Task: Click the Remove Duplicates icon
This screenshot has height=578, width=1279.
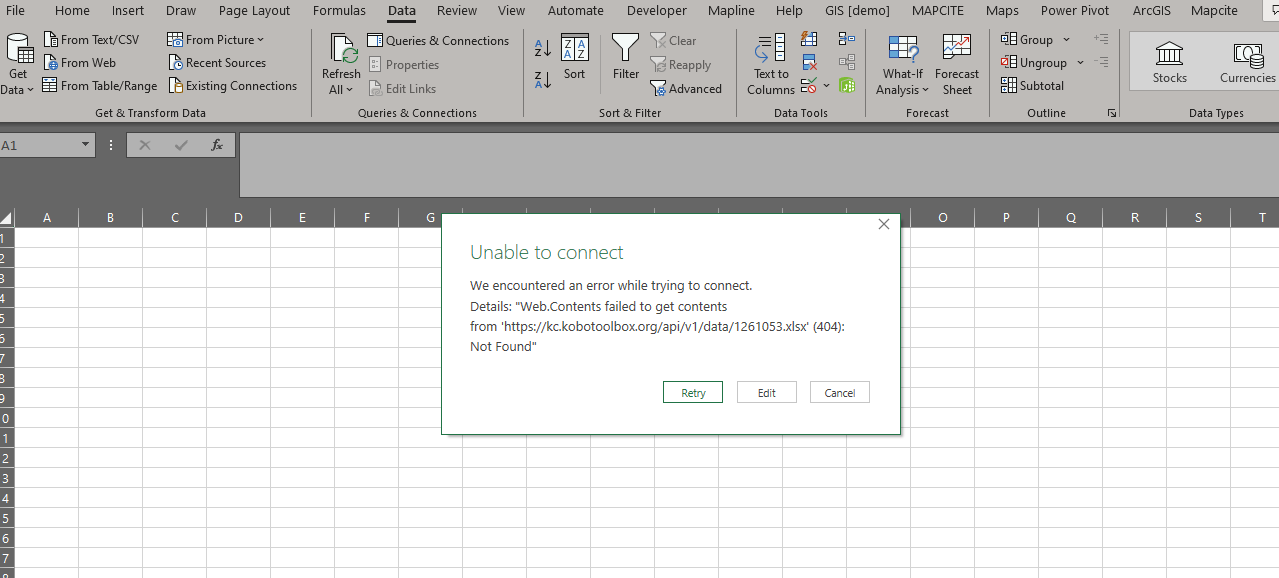Action: tap(809, 63)
